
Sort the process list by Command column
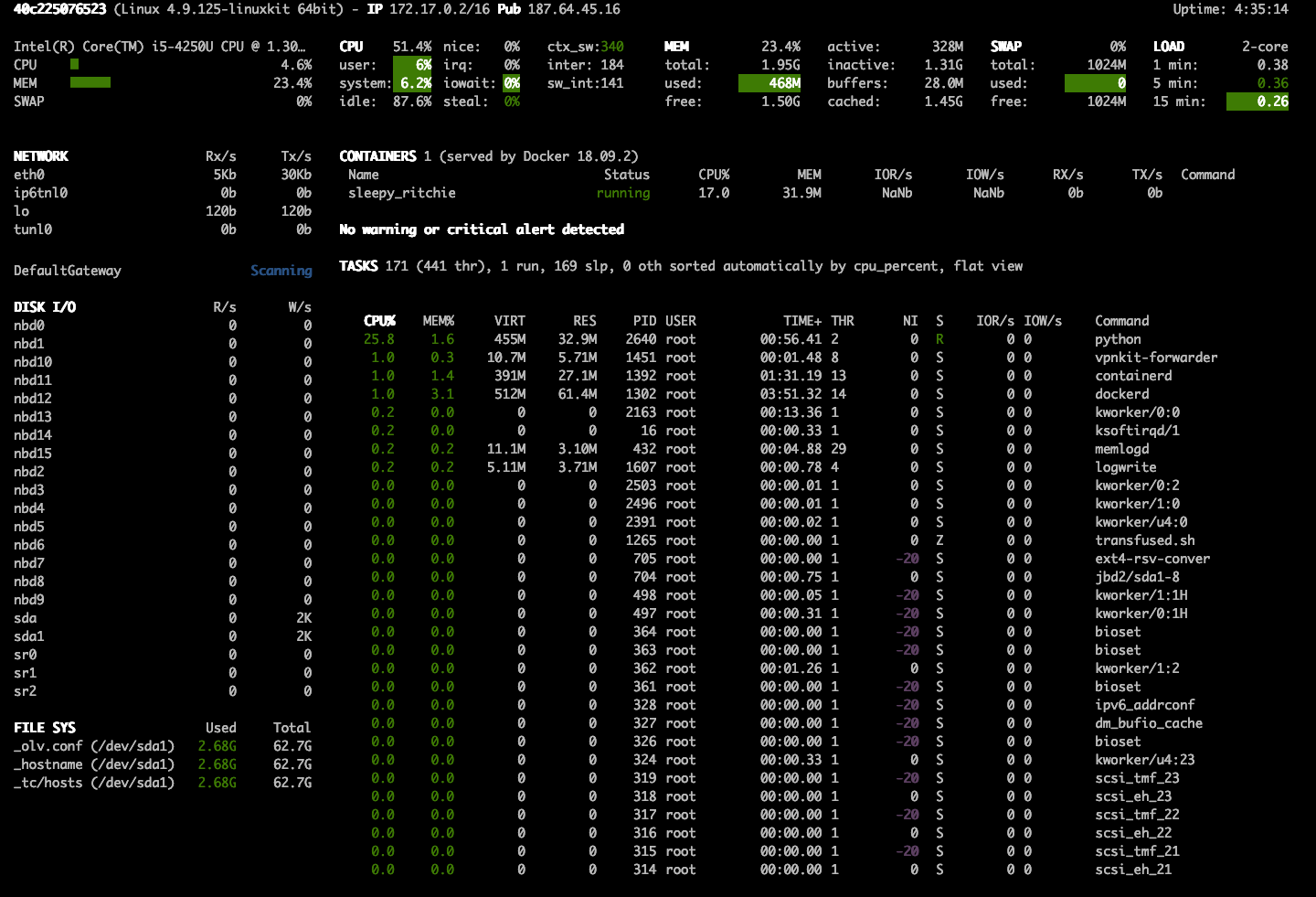(x=1121, y=321)
